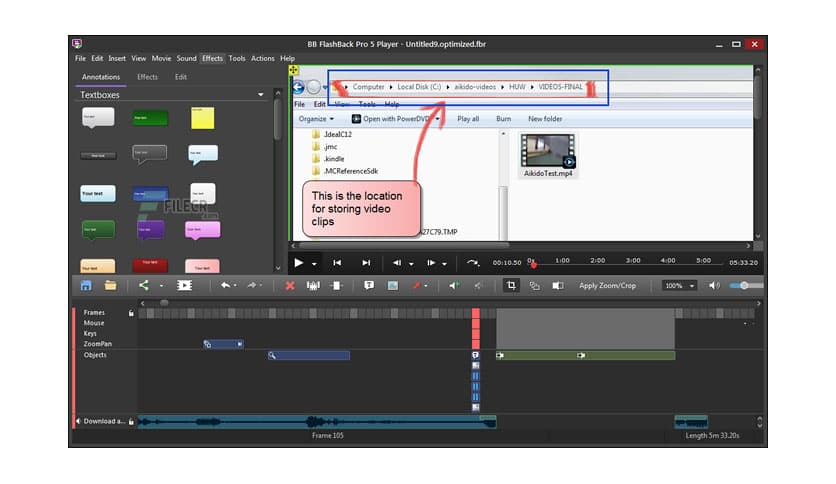Viewport: 836px width, 484px height.
Task: Open the 100% zoom level dropdown
Action: [x=680, y=286]
